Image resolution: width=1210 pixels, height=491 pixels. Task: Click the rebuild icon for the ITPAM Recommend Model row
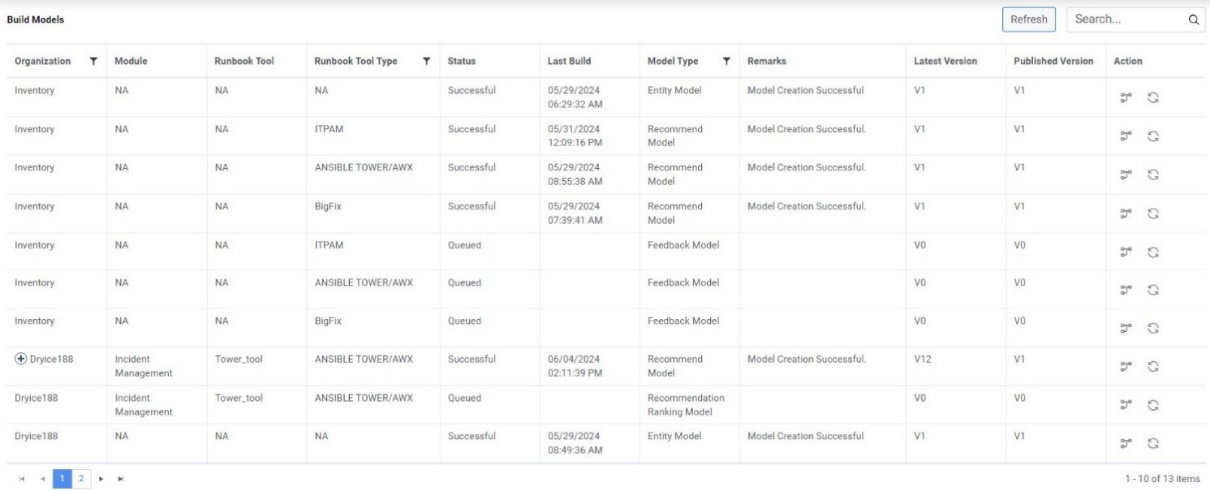1152,136
